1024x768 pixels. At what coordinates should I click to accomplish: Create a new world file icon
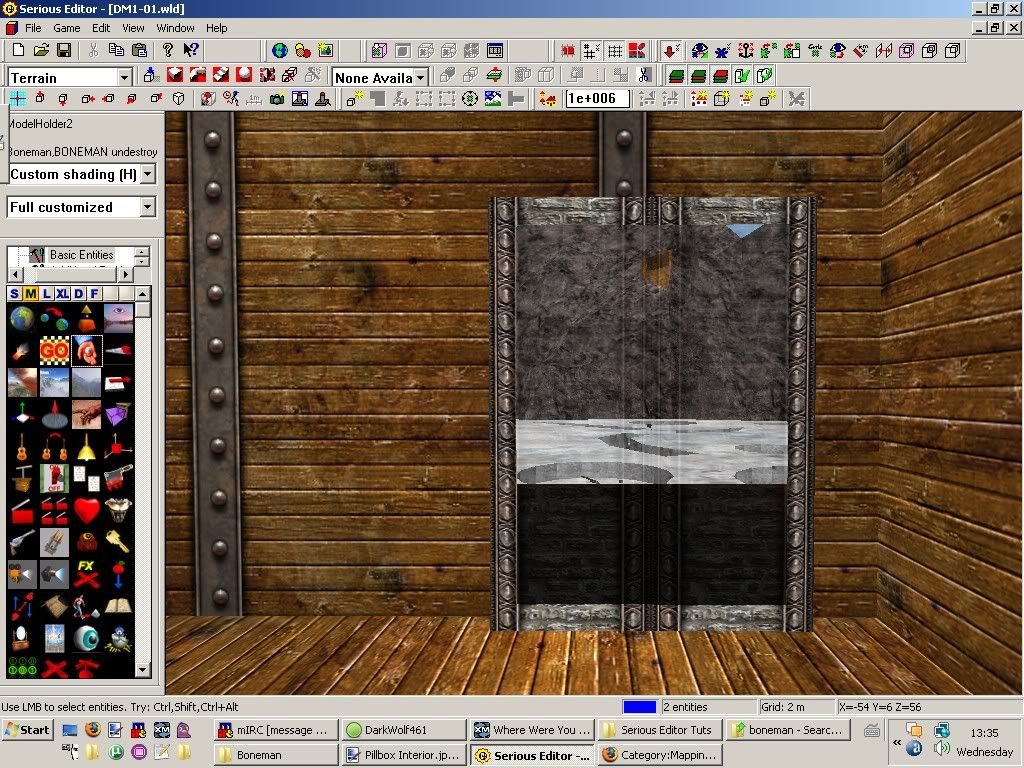[x=18, y=50]
